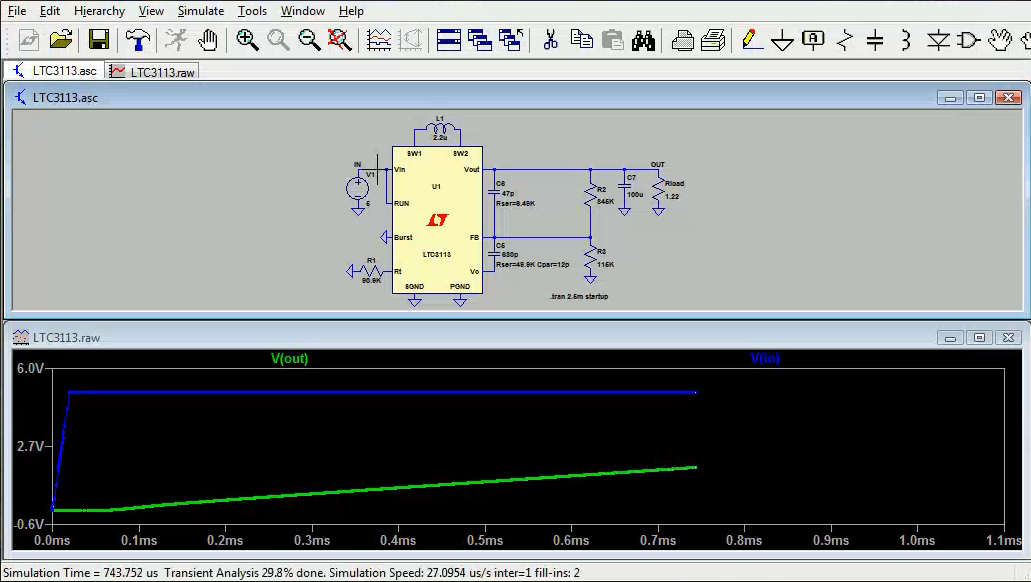
Task: Print using the second printer icon
Action: pos(713,40)
